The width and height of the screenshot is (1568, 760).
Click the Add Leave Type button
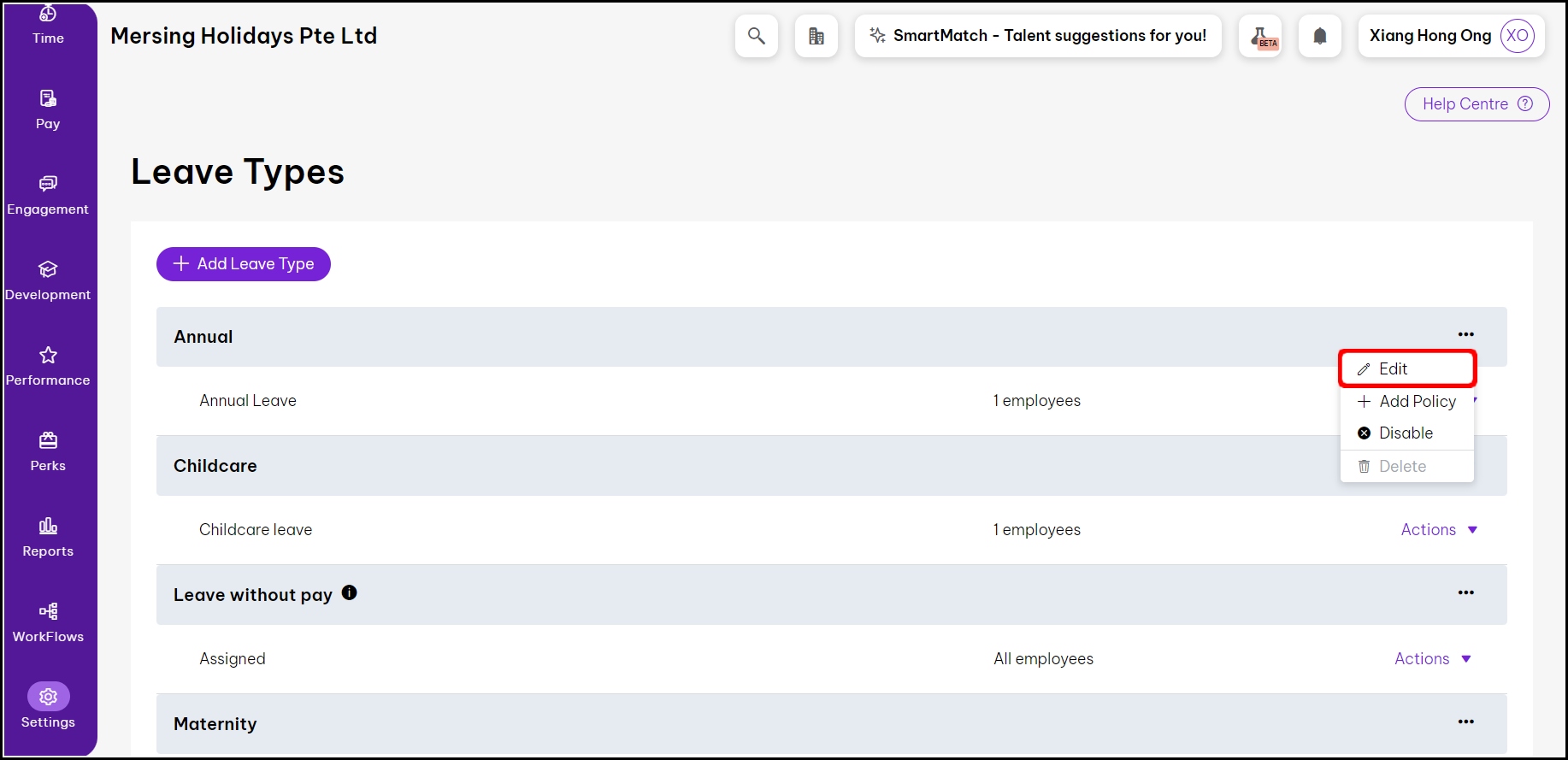(244, 264)
